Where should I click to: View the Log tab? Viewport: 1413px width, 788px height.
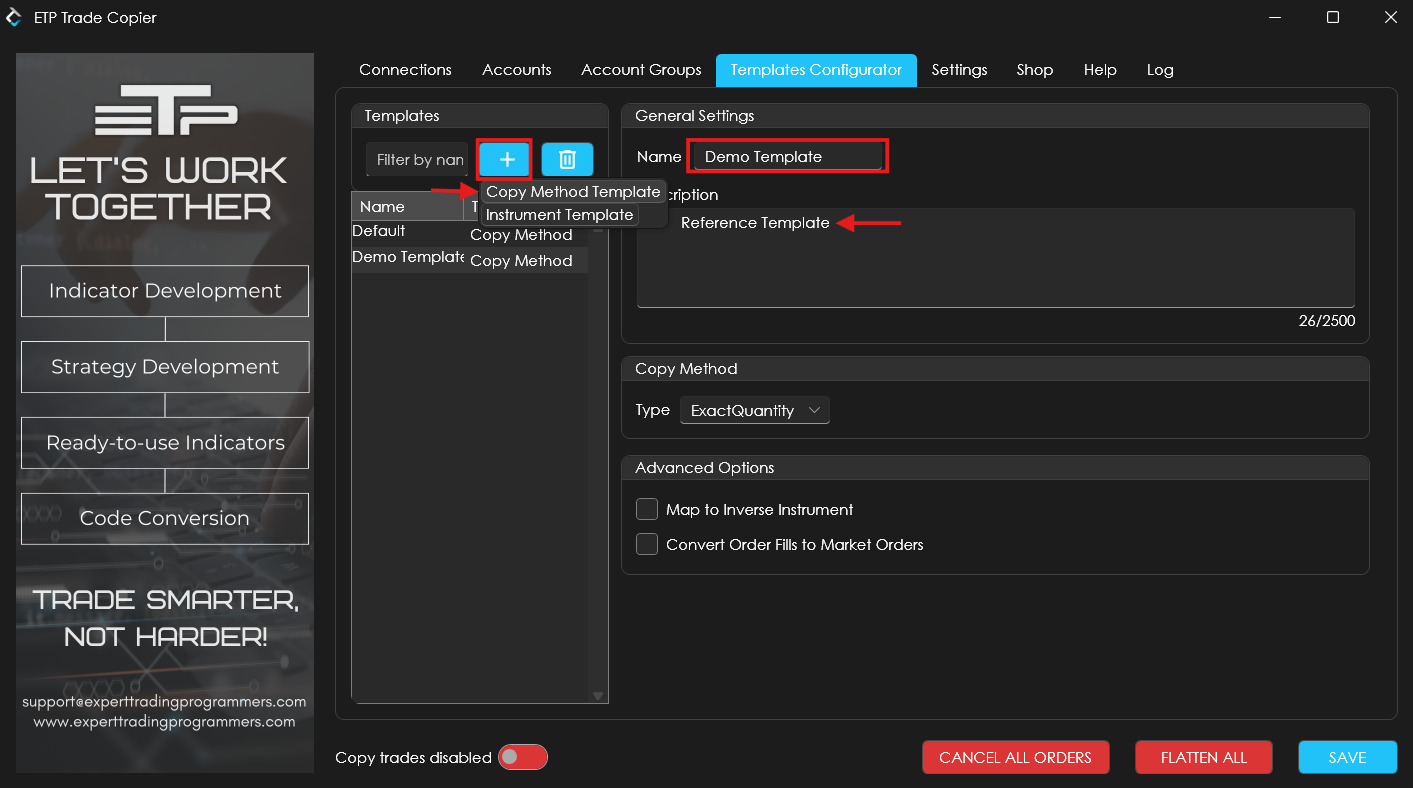pyautogui.click(x=1160, y=70)
